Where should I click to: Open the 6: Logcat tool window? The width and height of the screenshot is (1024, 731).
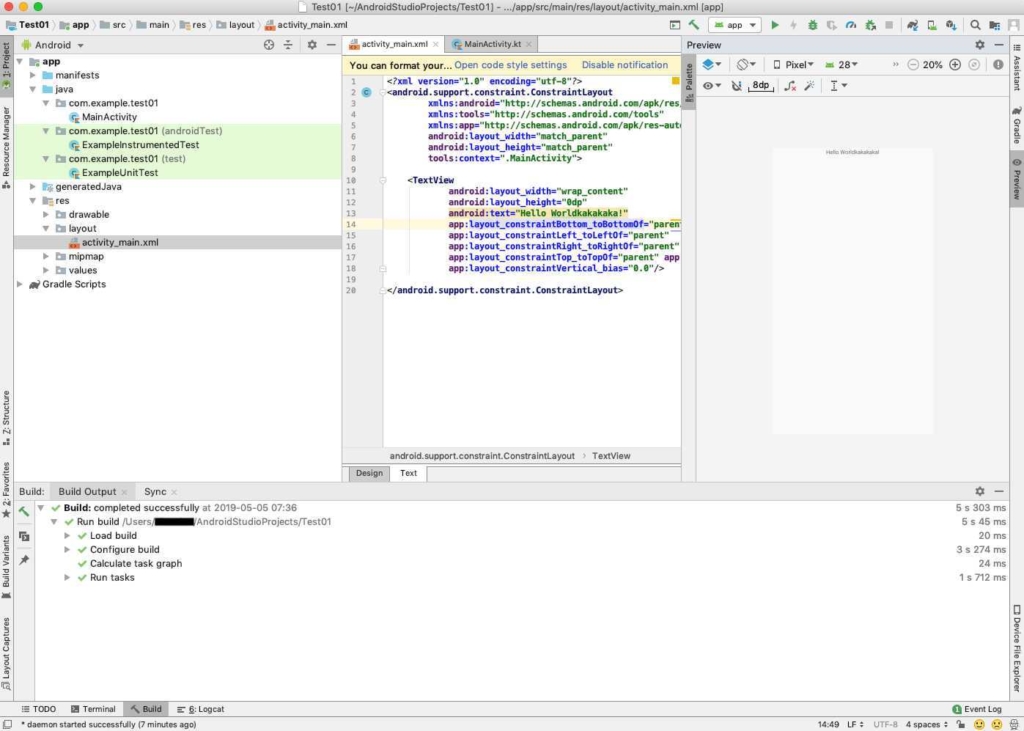[x=200, y=709]
